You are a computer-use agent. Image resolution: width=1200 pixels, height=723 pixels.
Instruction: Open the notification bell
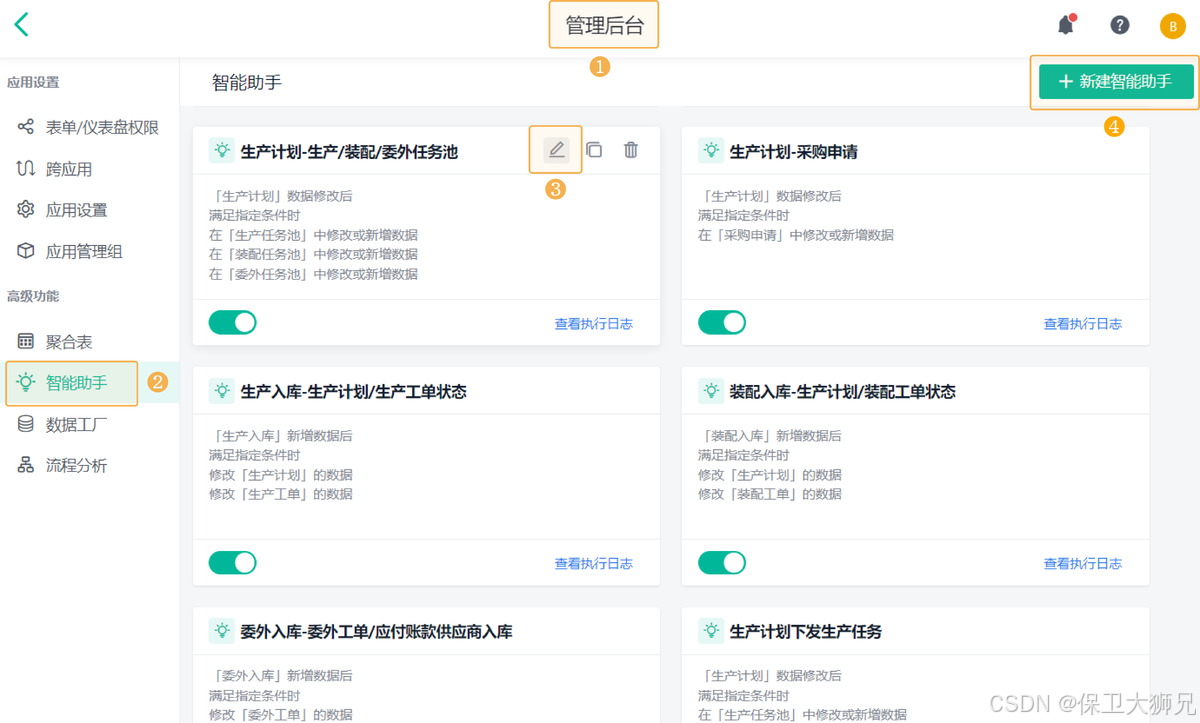pos(1066,25)
